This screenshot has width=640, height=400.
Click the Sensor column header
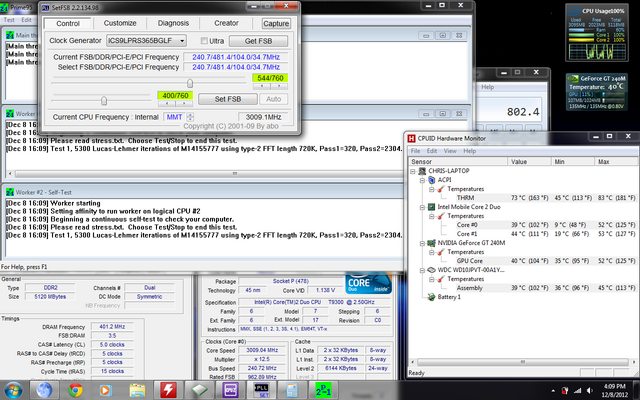(458, 162)
